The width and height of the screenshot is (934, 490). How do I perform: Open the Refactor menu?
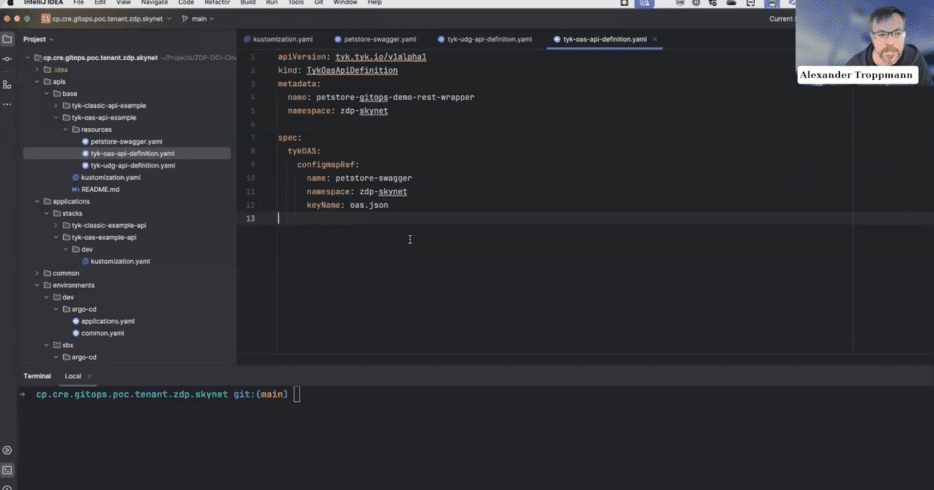[217, 2]
